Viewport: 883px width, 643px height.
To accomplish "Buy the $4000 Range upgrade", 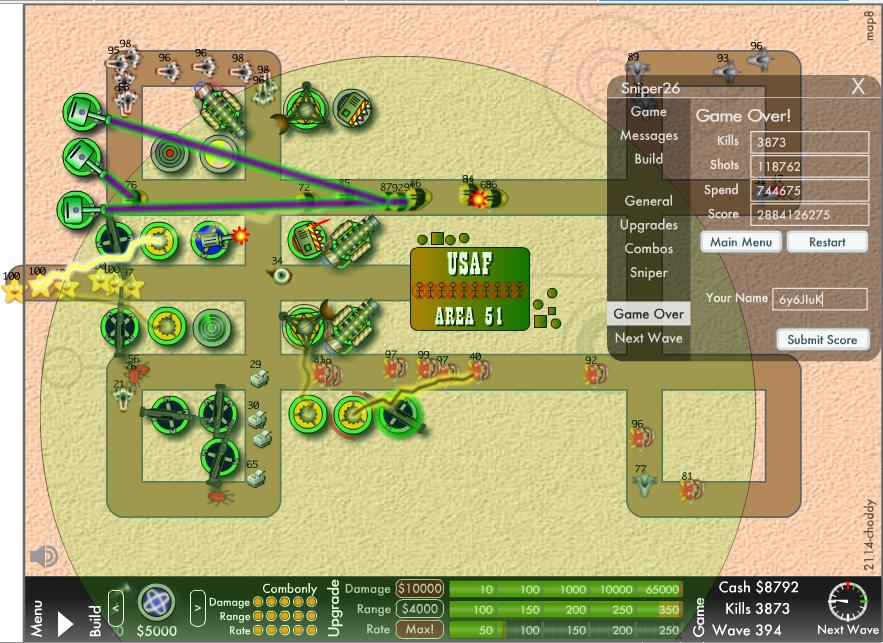I will point(420,609).
